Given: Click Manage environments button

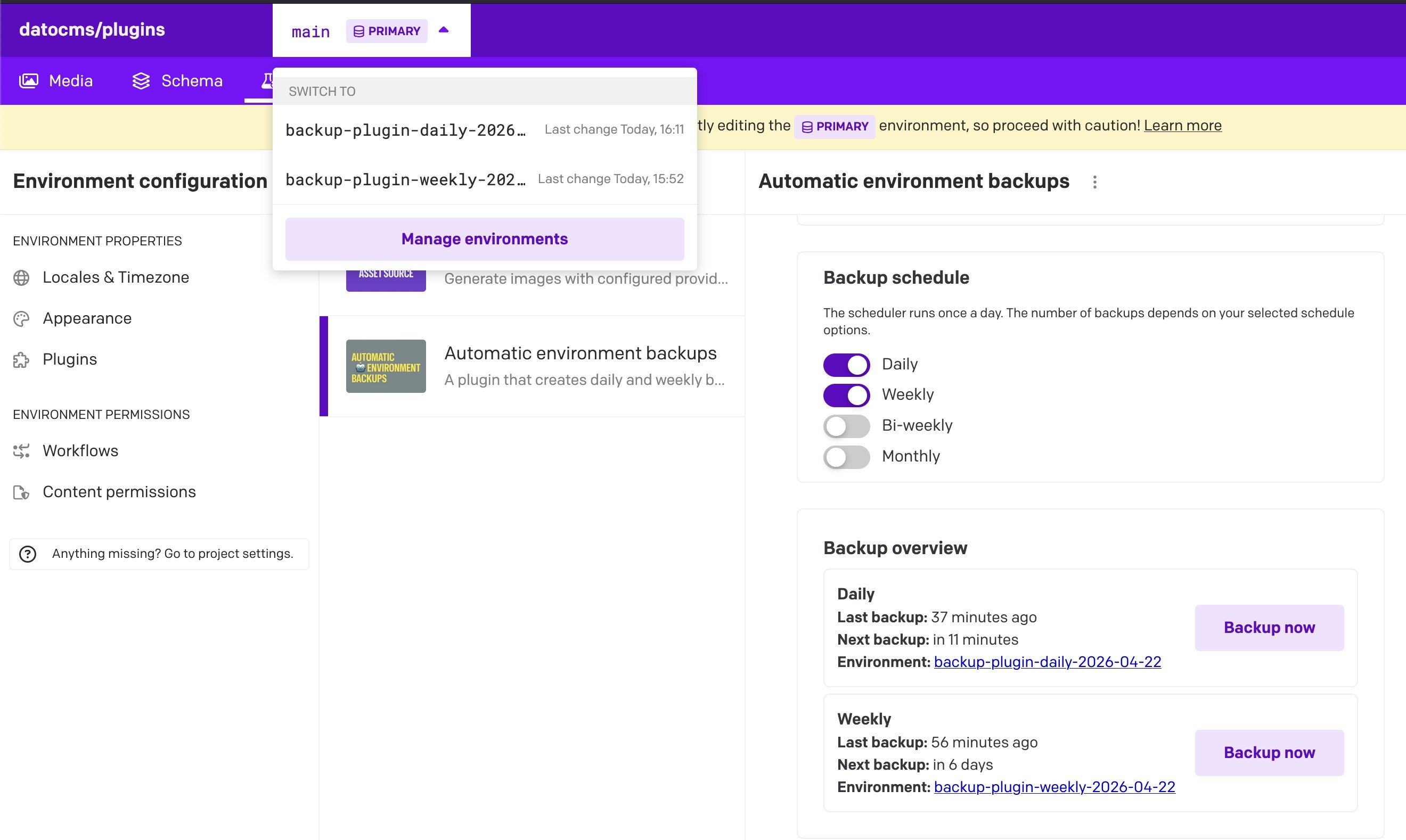Looking at the screenshot, I should pos(485,240).
